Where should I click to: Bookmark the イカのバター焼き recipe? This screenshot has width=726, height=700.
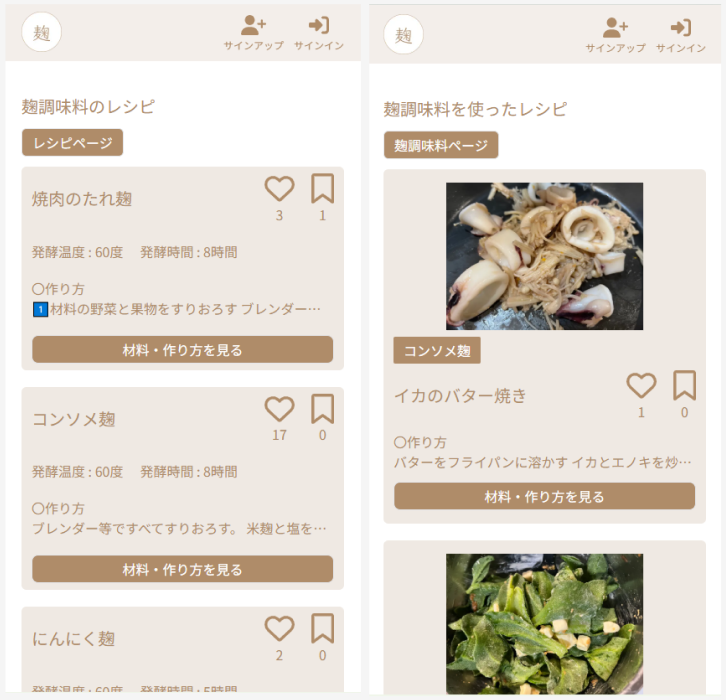click(684, 385)
